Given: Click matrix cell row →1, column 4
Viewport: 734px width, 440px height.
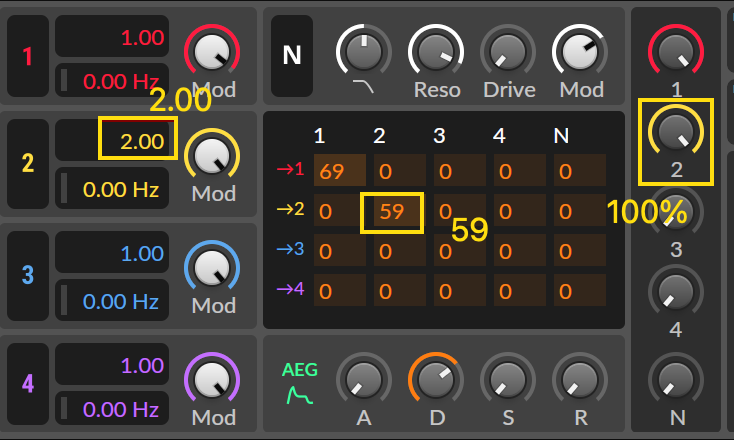Looking at the screenshot, I should click(x=520, y=170).
